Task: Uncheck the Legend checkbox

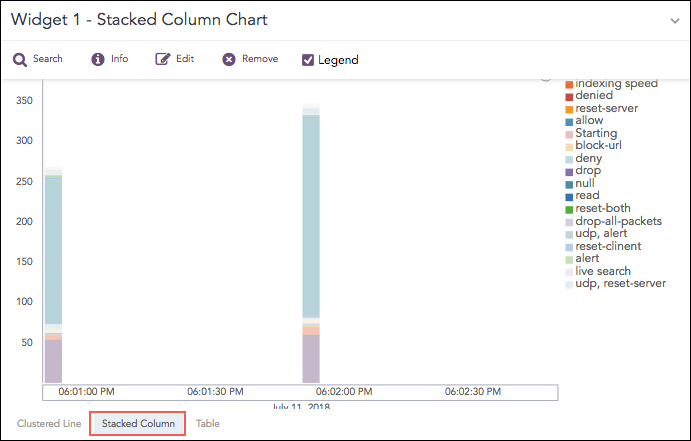Action: click(308, 60)
